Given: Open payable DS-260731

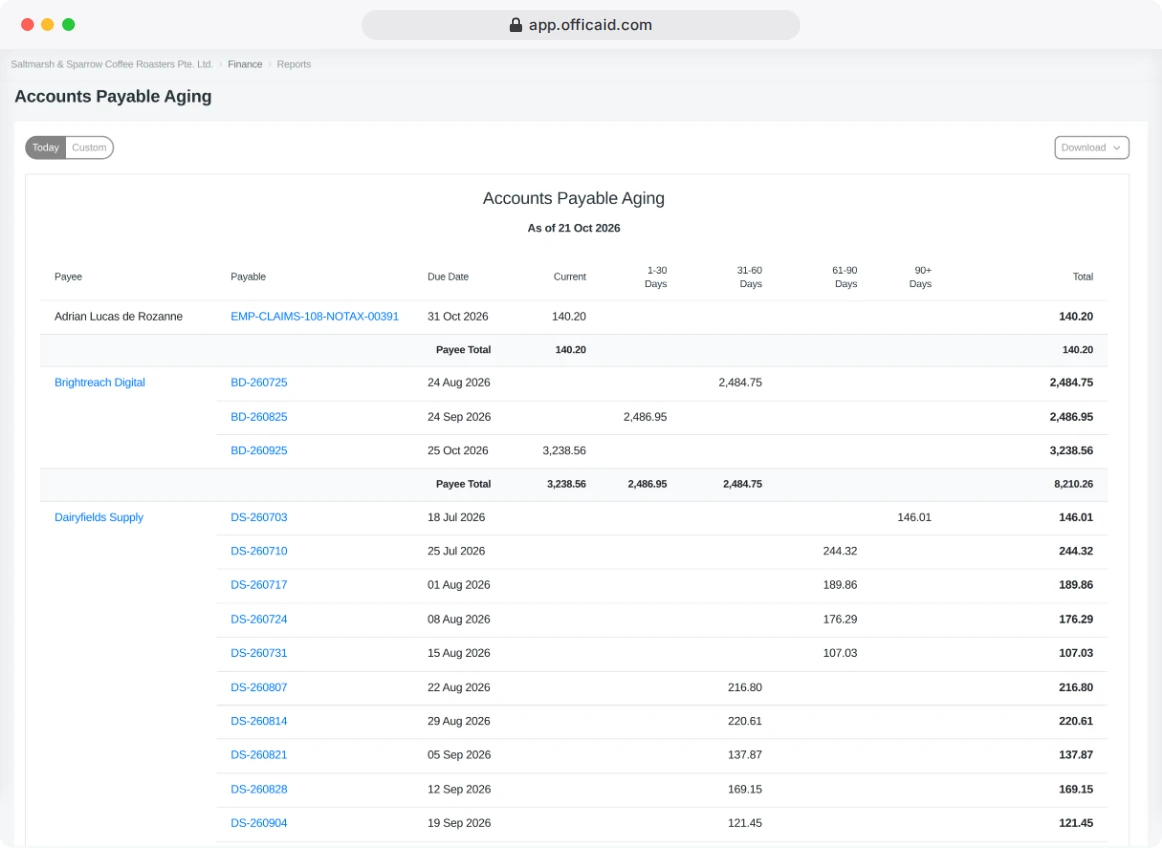Looking at the screenshot, I should click(x=259, y=653).
